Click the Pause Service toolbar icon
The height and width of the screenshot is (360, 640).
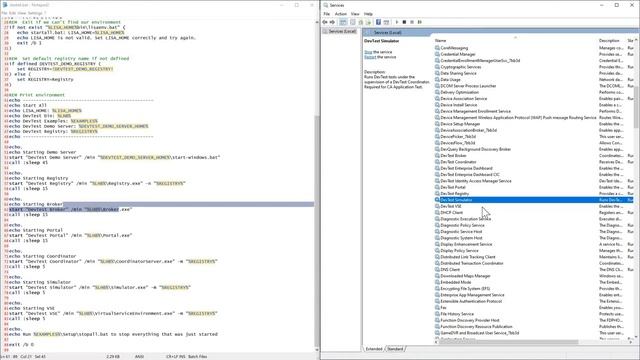point(412,22)
